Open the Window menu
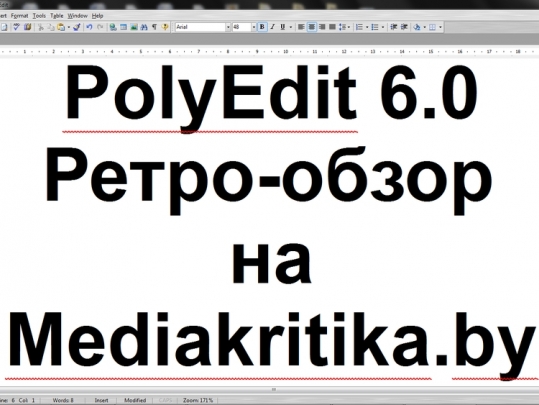Screen dimensions: 539x405 [x=77, y=16]
